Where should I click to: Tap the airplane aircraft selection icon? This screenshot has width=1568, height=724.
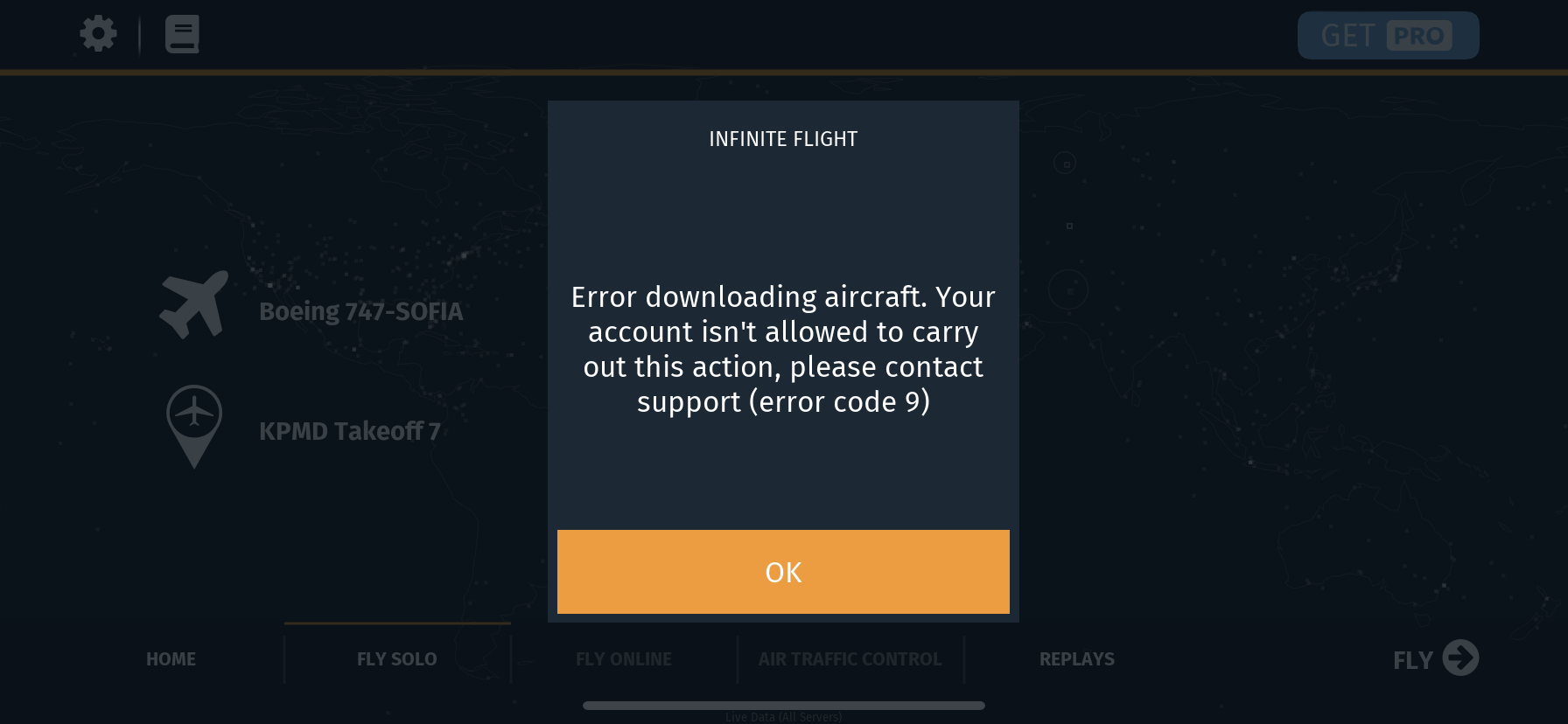tap(194, 304)
